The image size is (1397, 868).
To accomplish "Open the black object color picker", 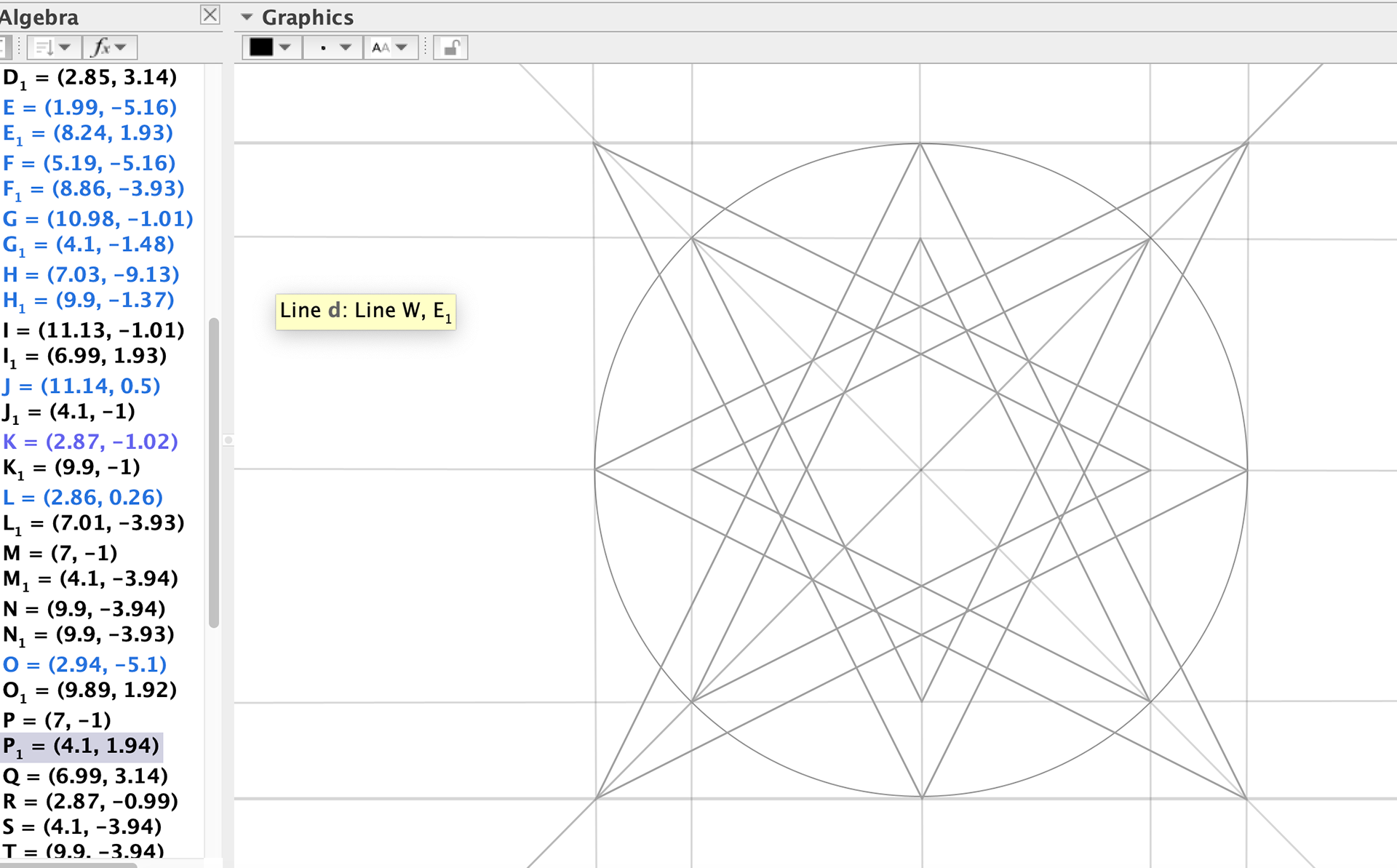I will tap(271, 47).
